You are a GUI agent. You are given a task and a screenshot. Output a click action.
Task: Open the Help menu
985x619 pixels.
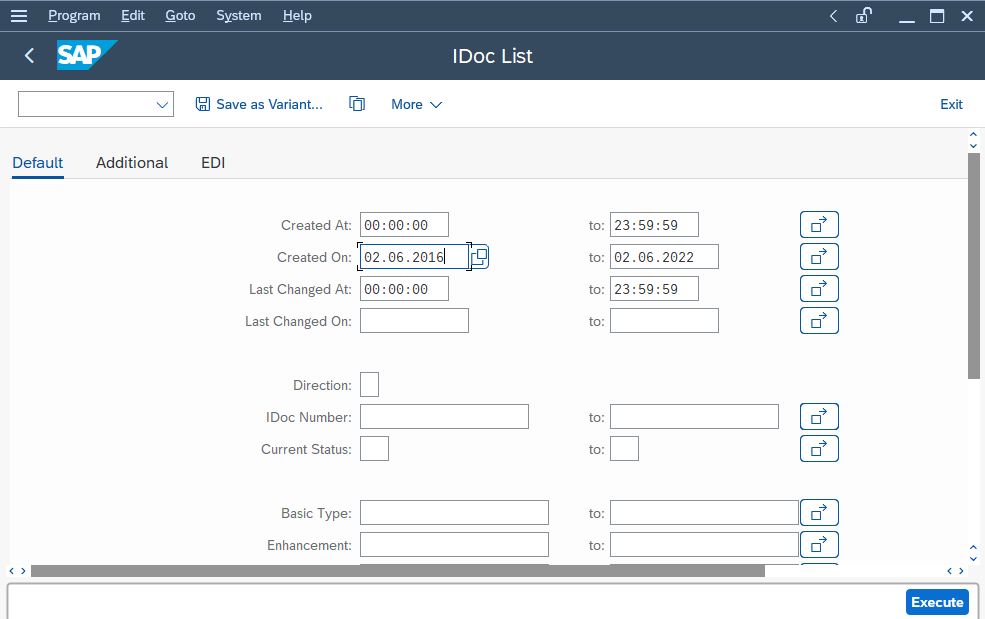297,16
